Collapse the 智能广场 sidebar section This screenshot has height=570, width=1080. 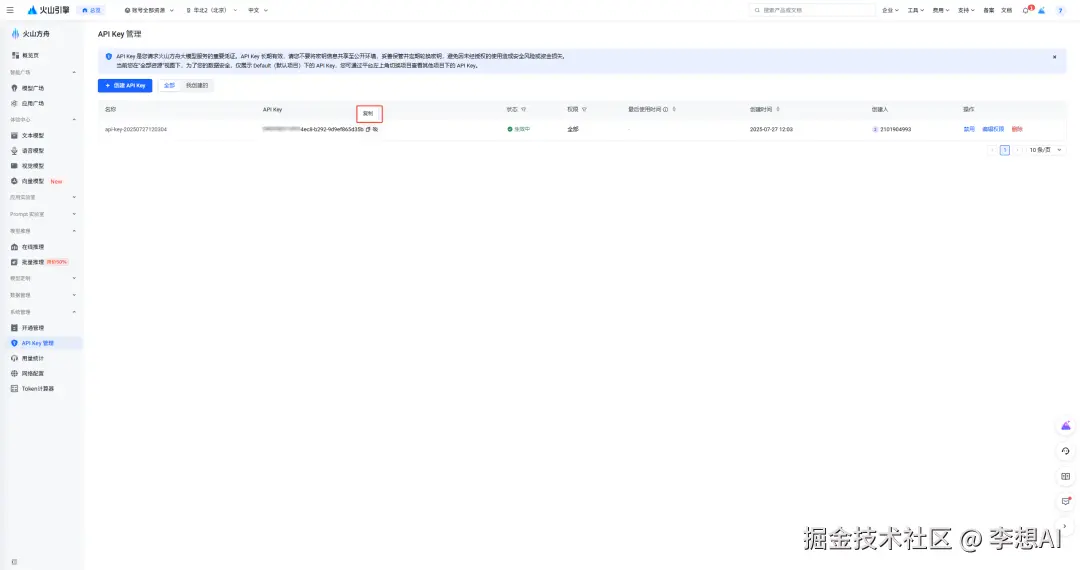tap(74, 72)
